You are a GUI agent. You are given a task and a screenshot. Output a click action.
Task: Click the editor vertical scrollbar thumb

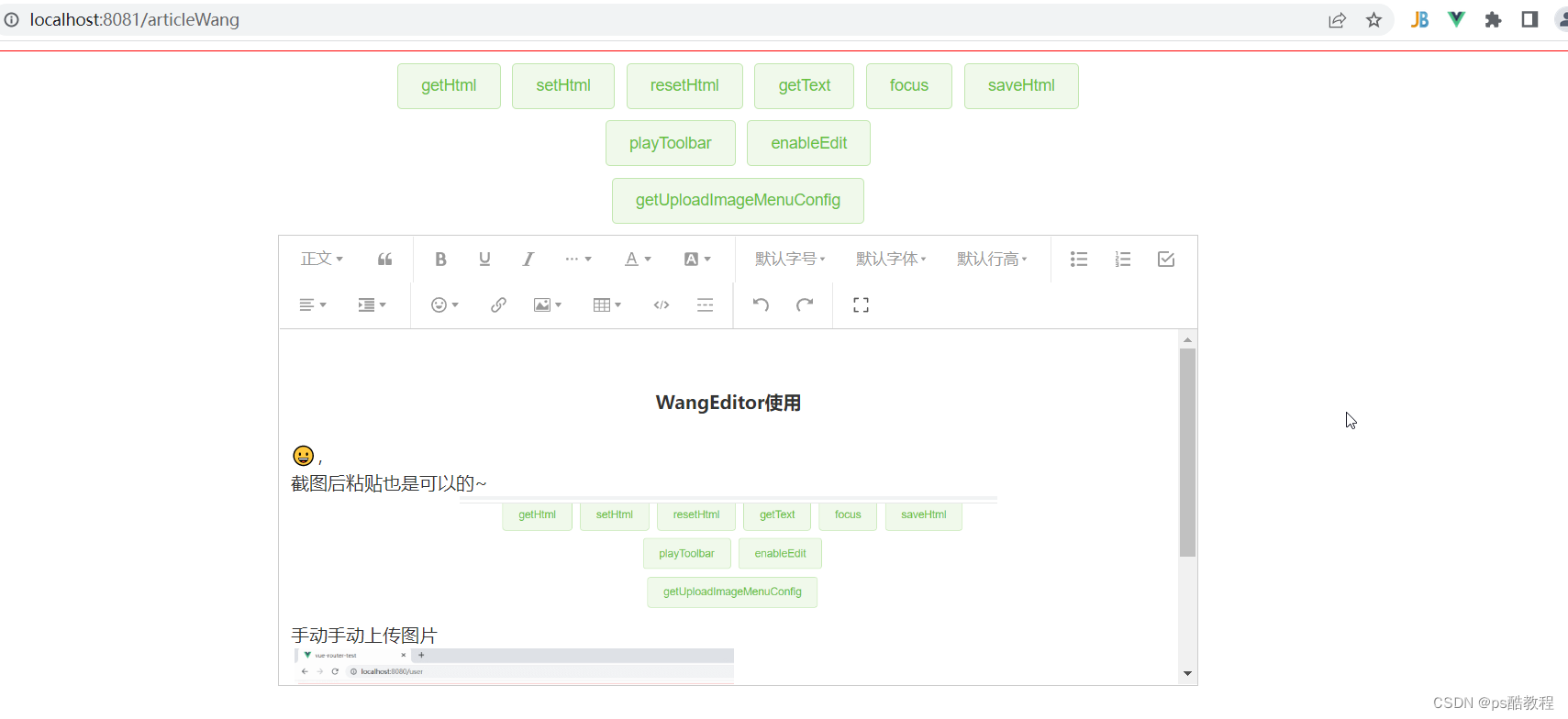pyautogui.click(x=1187, y=452)
